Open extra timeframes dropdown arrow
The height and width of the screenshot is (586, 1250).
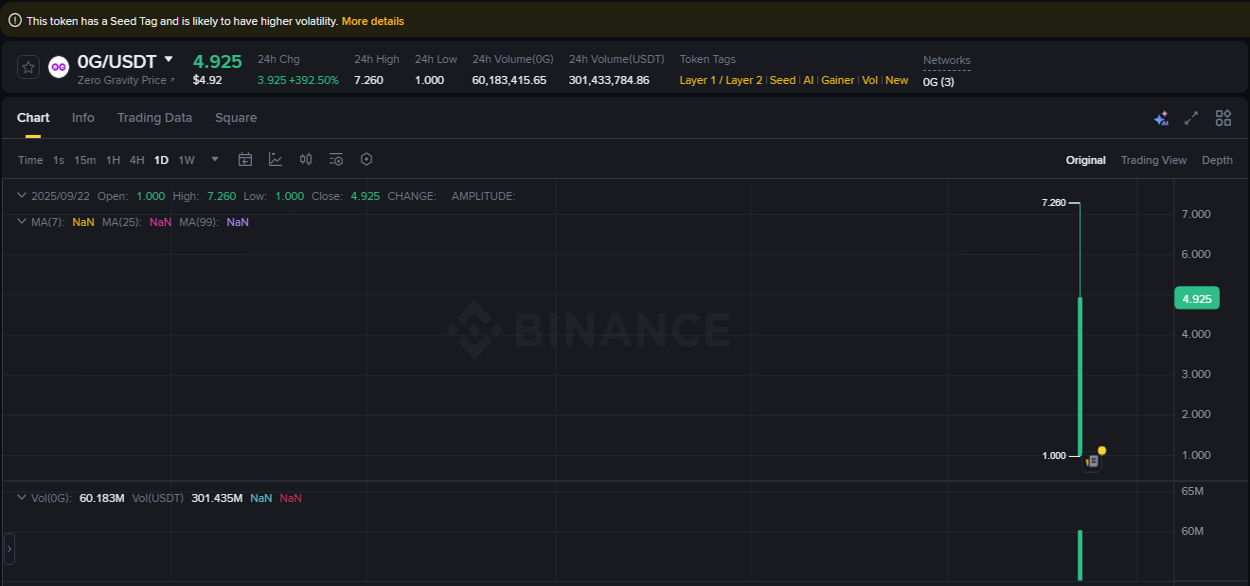click(214, 159)
